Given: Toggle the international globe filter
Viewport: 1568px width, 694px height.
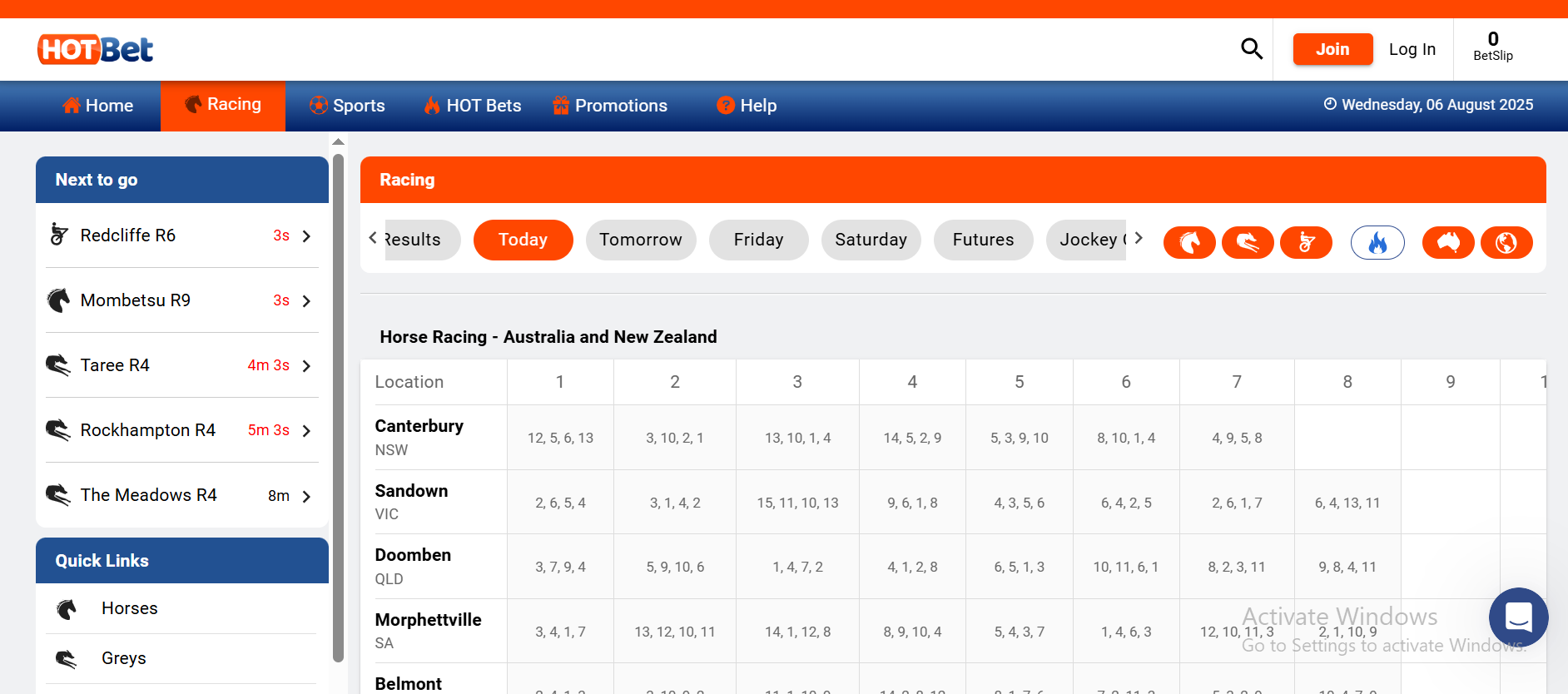Looking at the screenshot, I should (1506, 242).
